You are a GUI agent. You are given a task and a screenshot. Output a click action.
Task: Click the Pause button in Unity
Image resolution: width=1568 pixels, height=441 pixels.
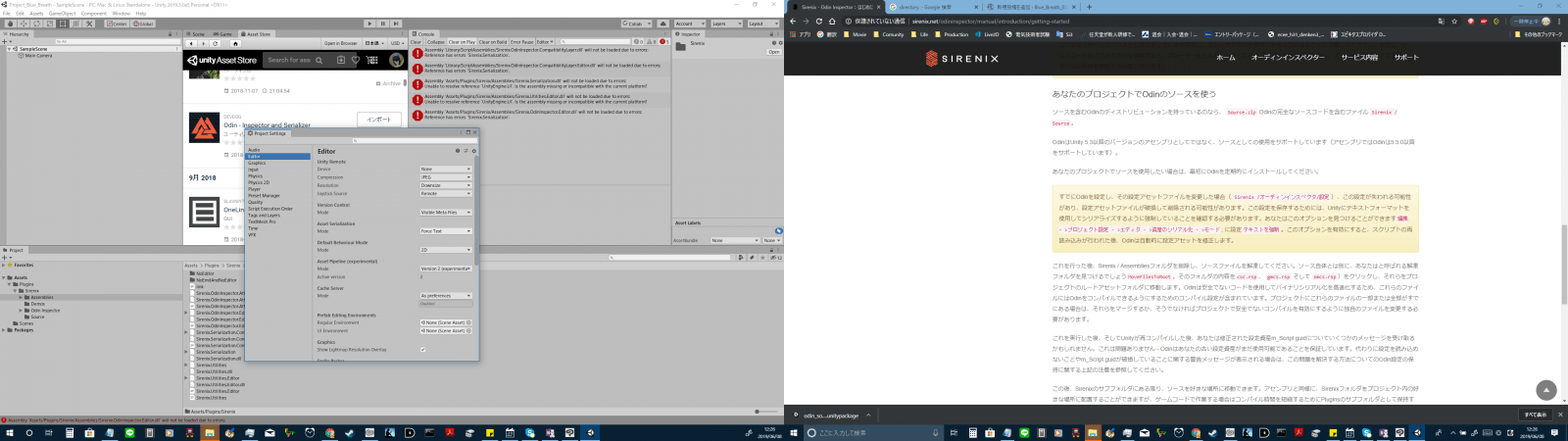pos(382,24)
